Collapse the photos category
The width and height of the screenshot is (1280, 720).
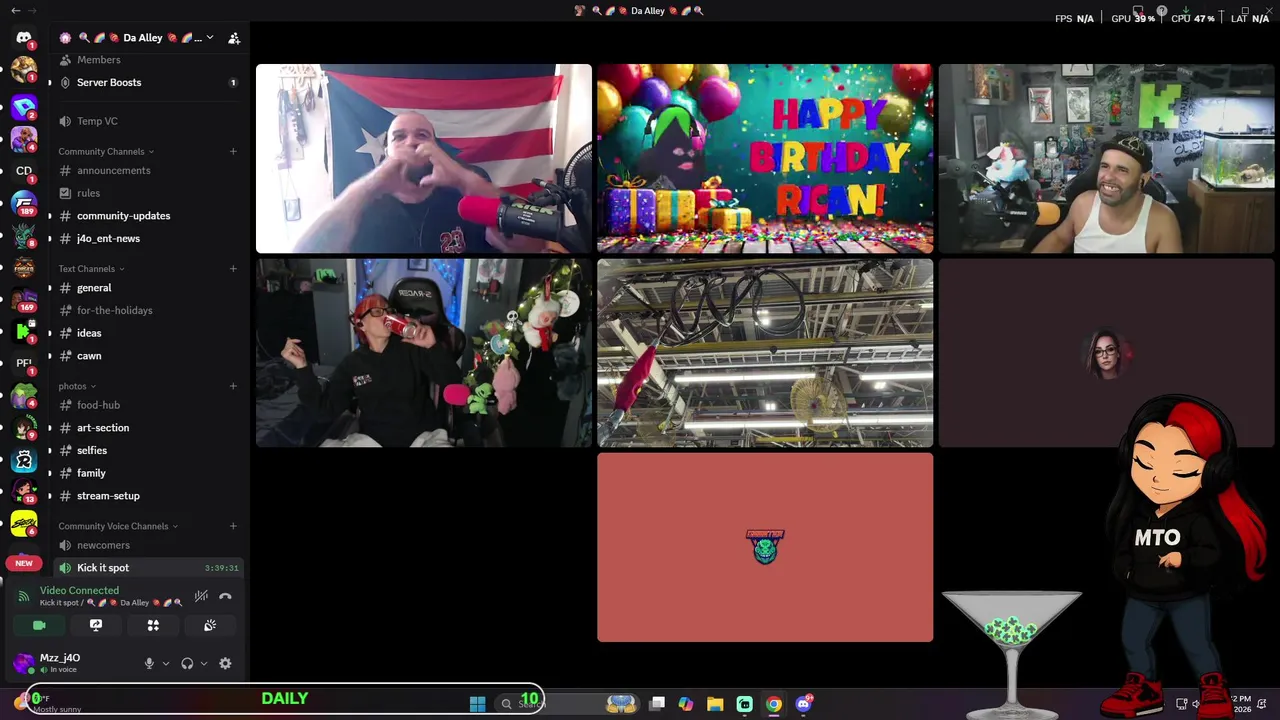click(x=77, y=386)
